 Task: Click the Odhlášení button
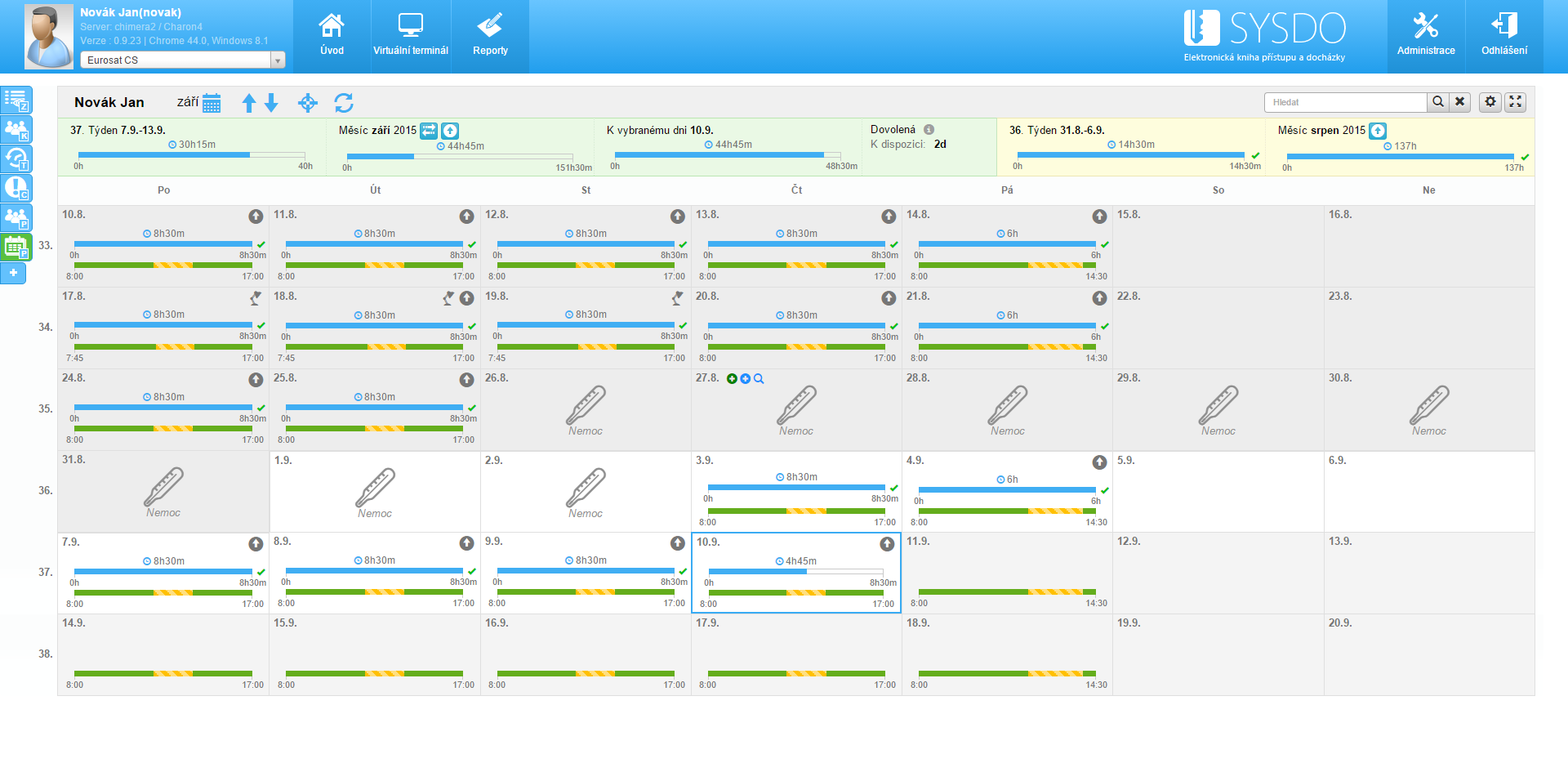[x=1504, y=37]
